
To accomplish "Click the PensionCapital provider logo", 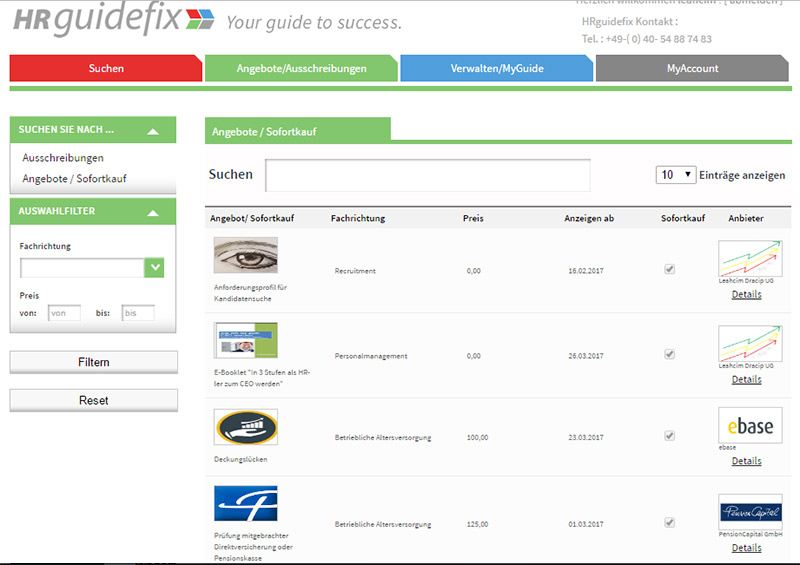I will (750, 511).
